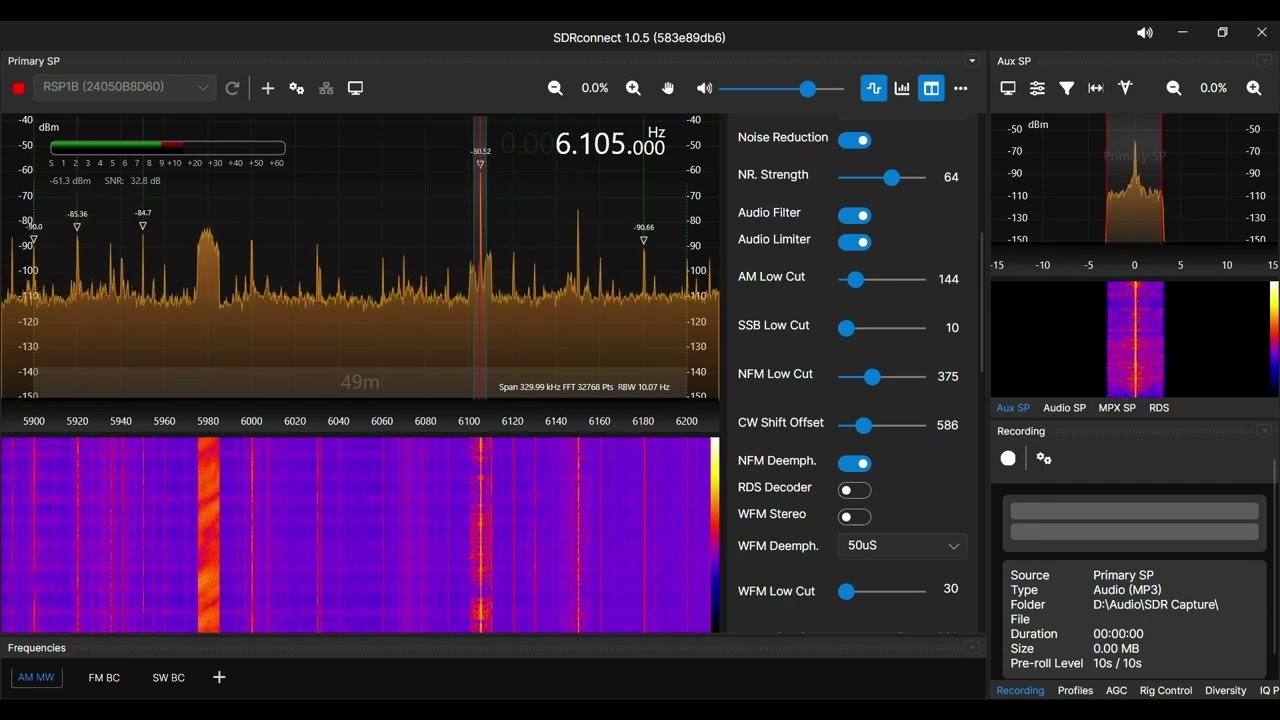
Task: Enable the WFM Stereo switch
Action: coord(855,517)
